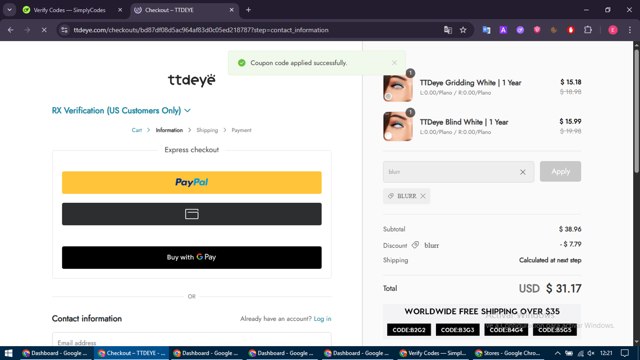Click the translate page icon
The image size is (640, 360).
click(x=448, y=30)
